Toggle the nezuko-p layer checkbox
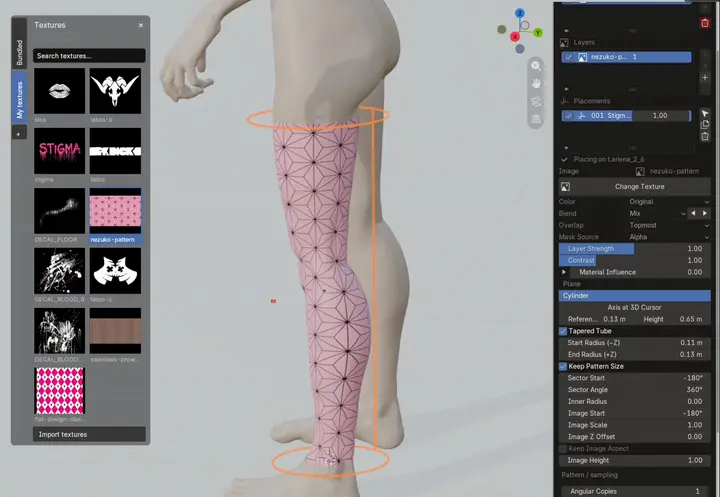Viewport: 720px width, 497px height. (568, 57)
